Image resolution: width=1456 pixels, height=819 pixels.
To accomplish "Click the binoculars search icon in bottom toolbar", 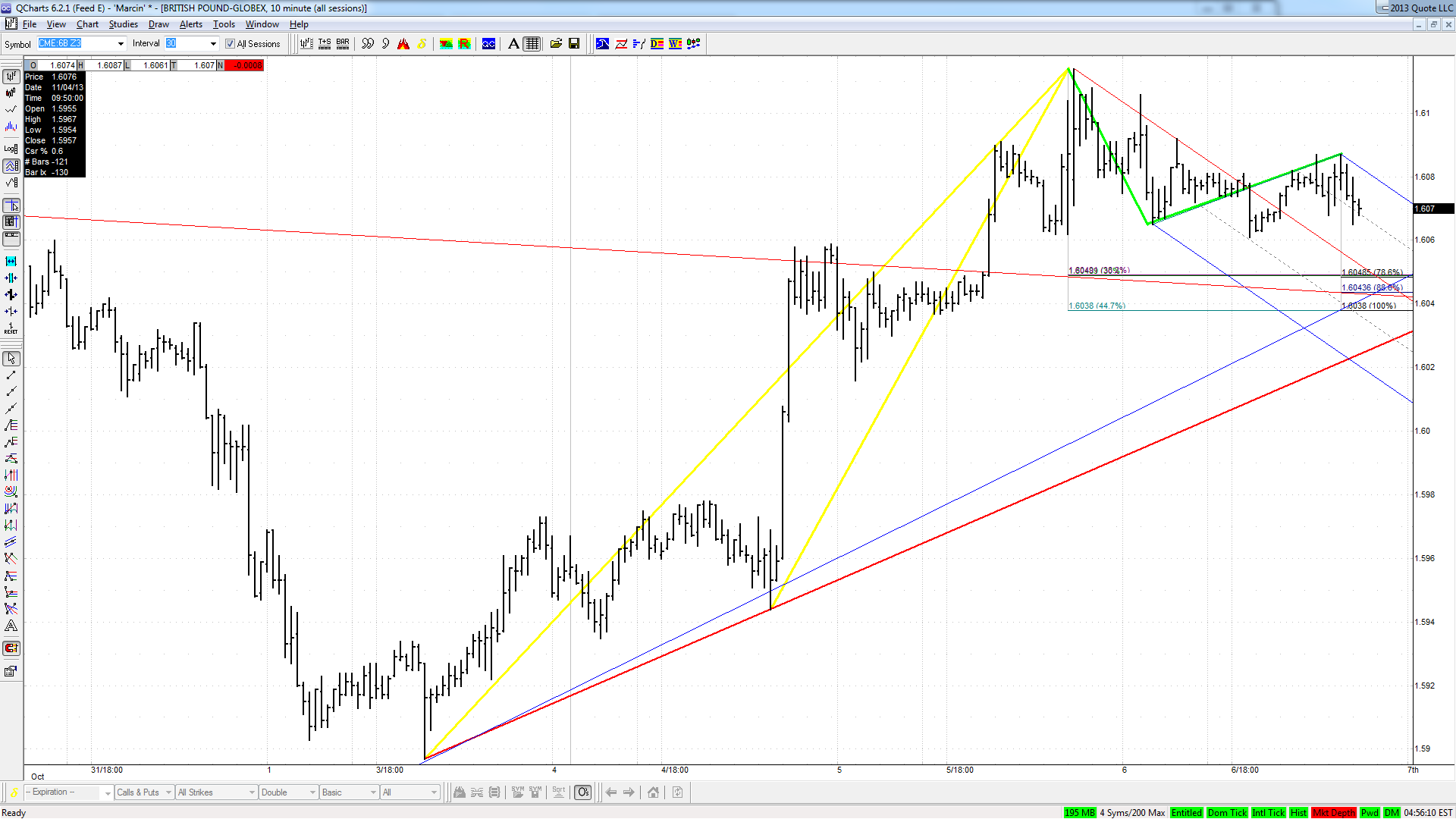I will pos(460,792).
